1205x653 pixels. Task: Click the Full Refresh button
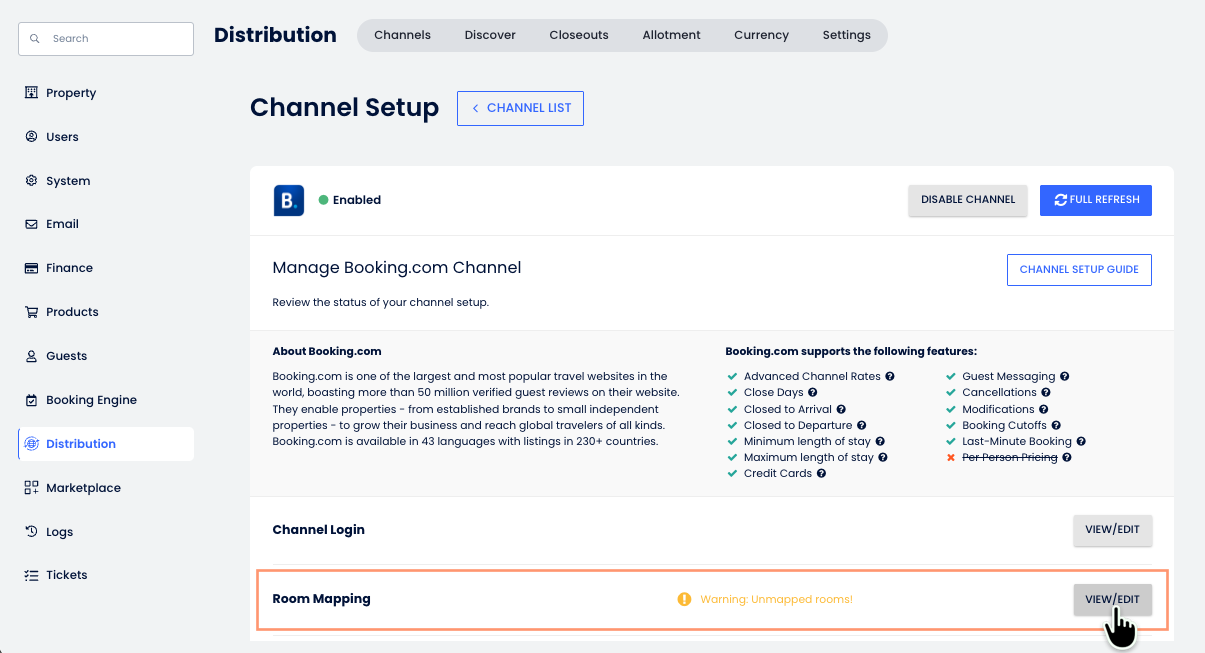1096,200
